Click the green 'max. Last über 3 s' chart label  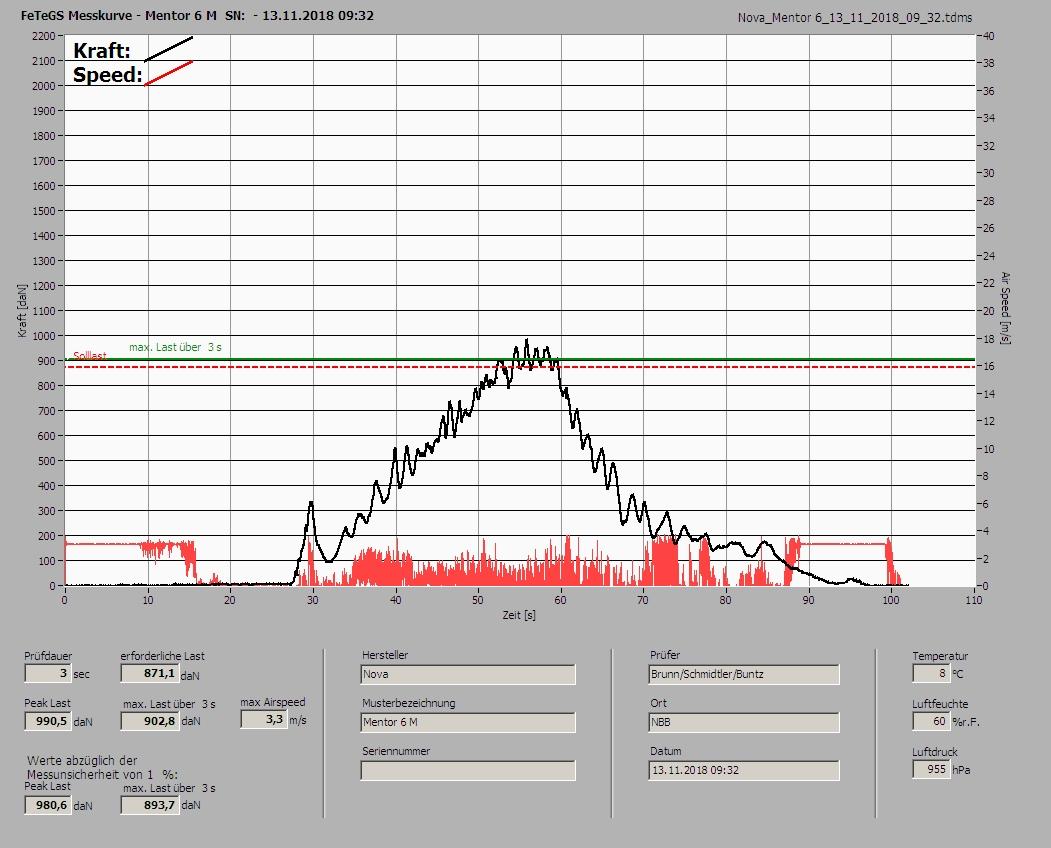175,347
